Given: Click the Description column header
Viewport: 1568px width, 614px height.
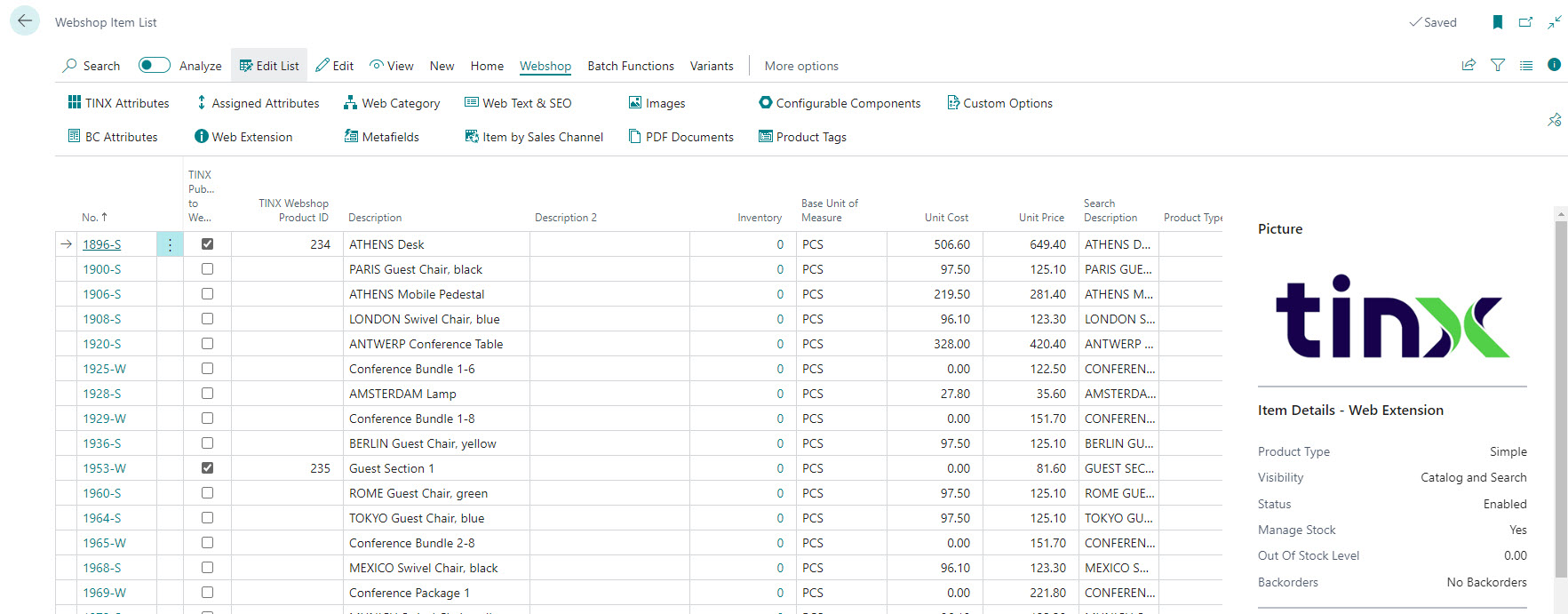Looking at the screenshot, I should (375, 218).
